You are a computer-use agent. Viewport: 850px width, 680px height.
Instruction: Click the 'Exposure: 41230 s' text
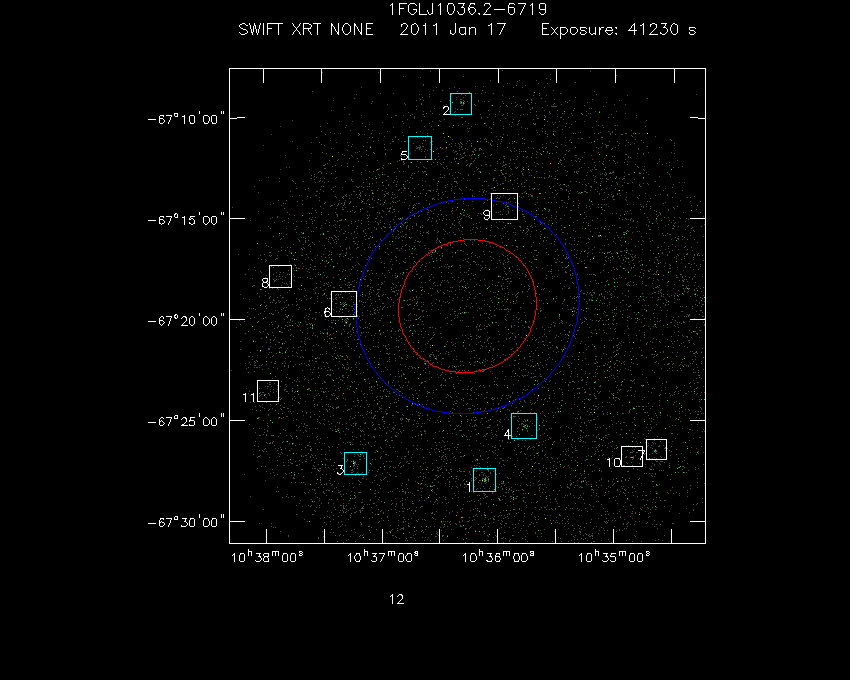point(619,29)
